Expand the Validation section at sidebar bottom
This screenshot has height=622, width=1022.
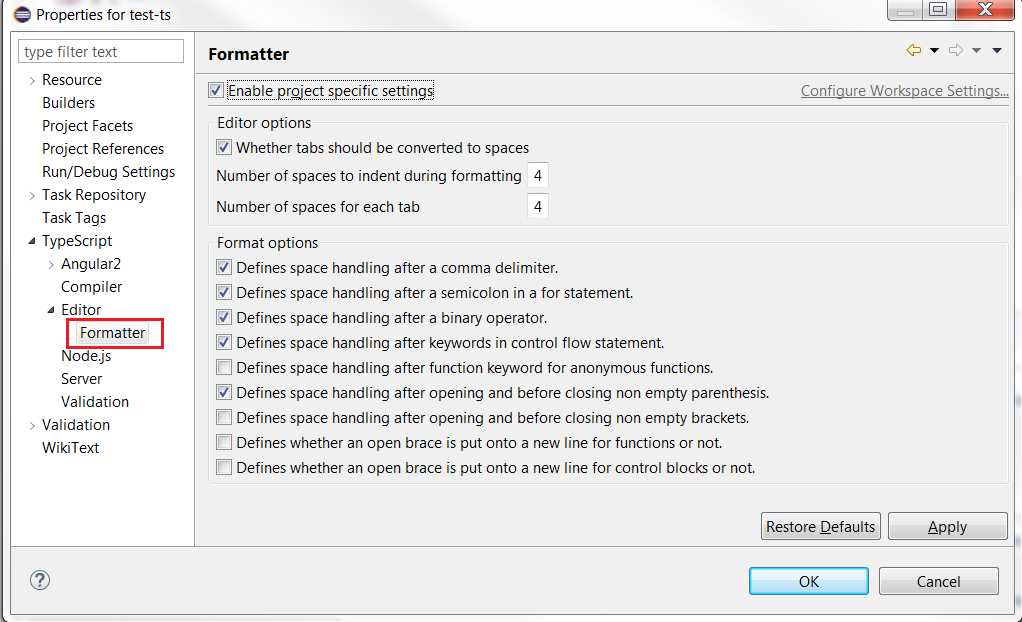point(30,424)
